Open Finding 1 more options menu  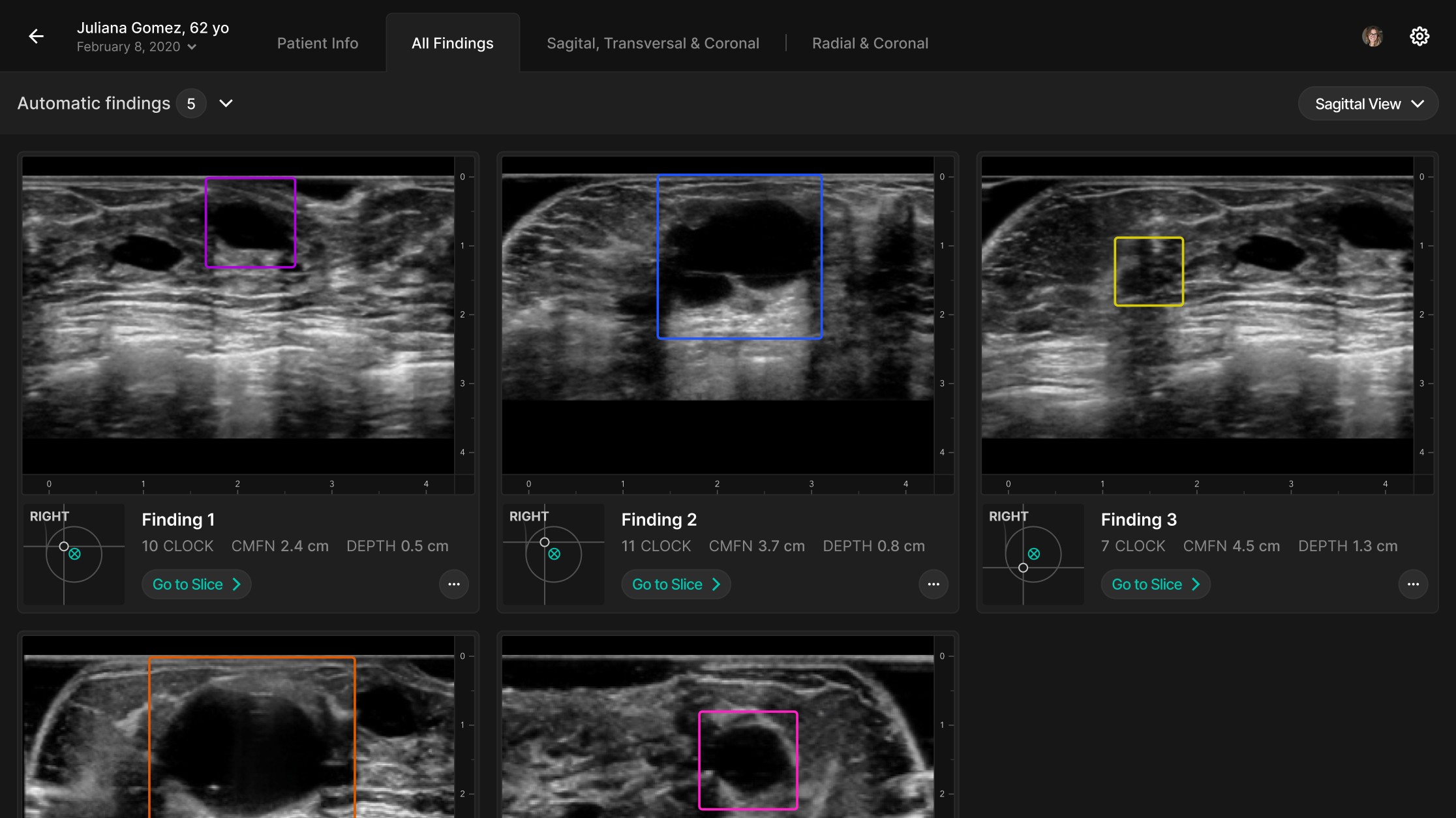454,584
